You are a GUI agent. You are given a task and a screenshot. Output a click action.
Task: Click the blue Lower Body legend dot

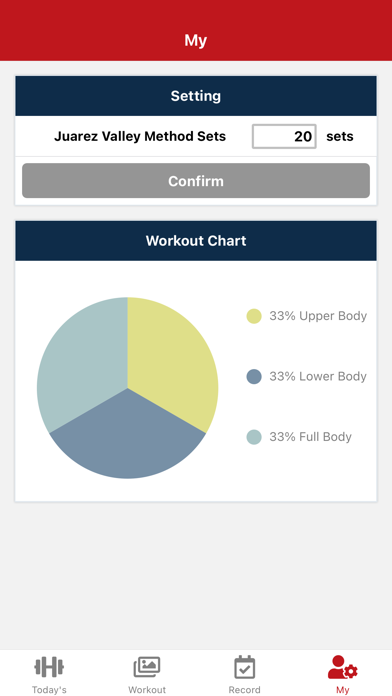point(254,376)
